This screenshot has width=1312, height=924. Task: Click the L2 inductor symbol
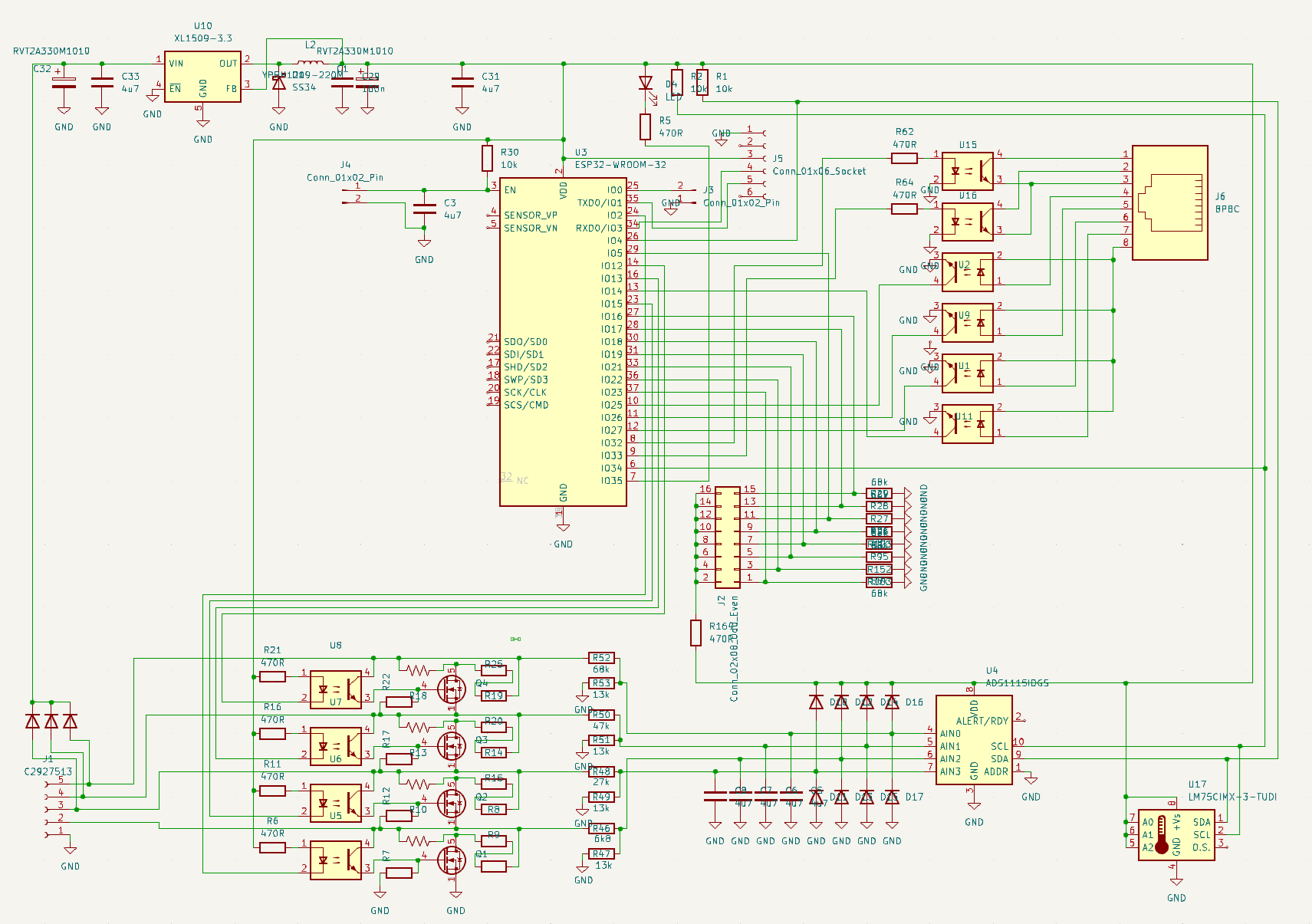[x=310, y=64]
